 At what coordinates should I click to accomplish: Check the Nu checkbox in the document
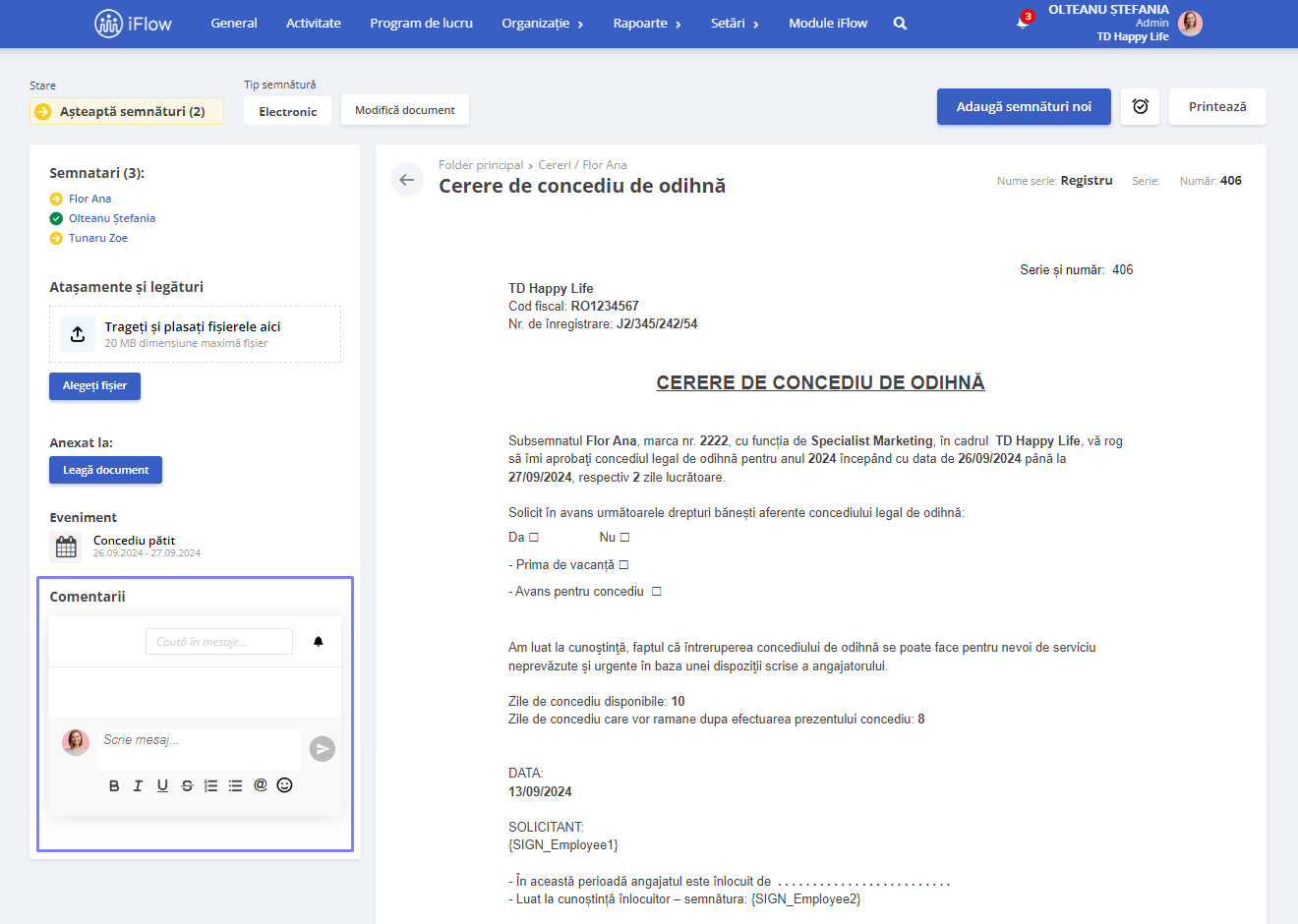624,538
